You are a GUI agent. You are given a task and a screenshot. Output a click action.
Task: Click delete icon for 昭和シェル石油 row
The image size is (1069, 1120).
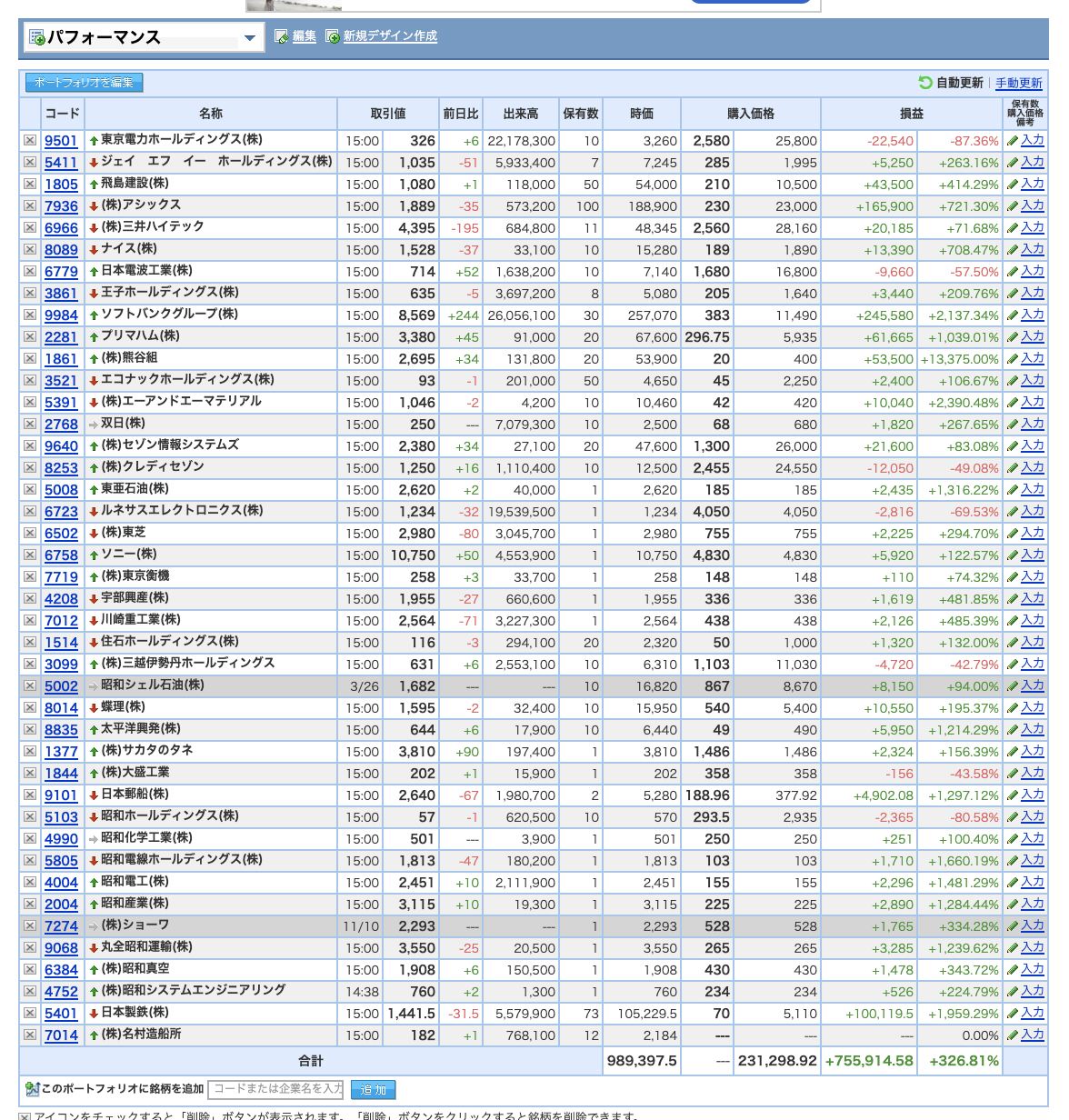(30, 686)
